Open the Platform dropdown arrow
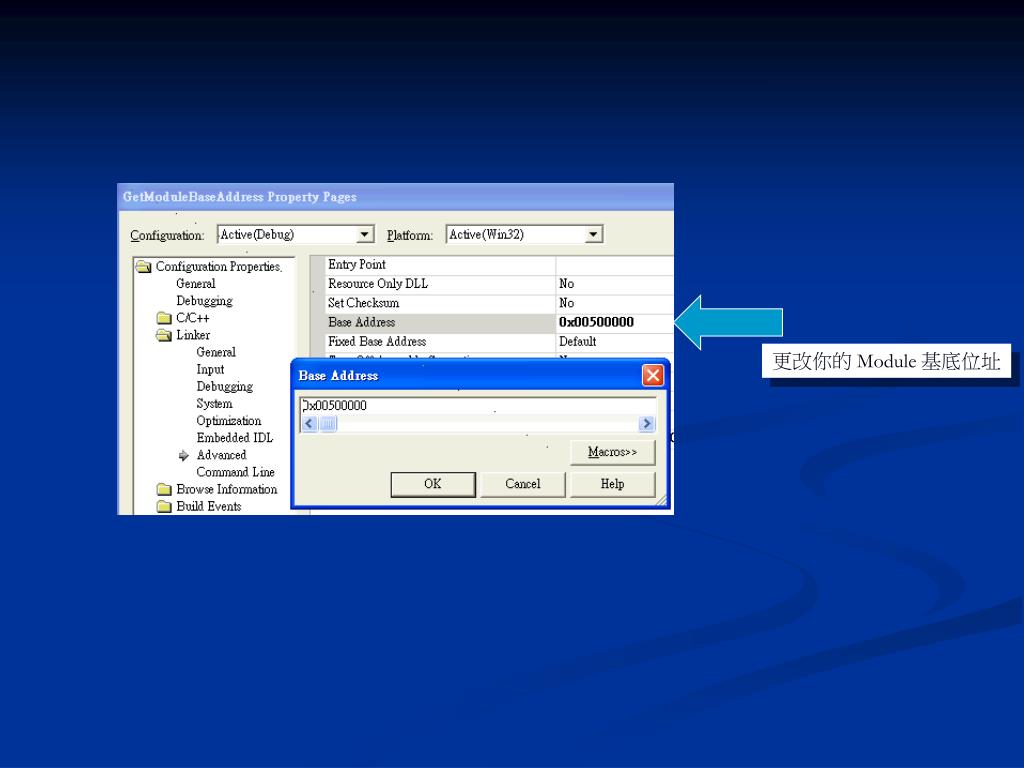 tap(593, 234)
